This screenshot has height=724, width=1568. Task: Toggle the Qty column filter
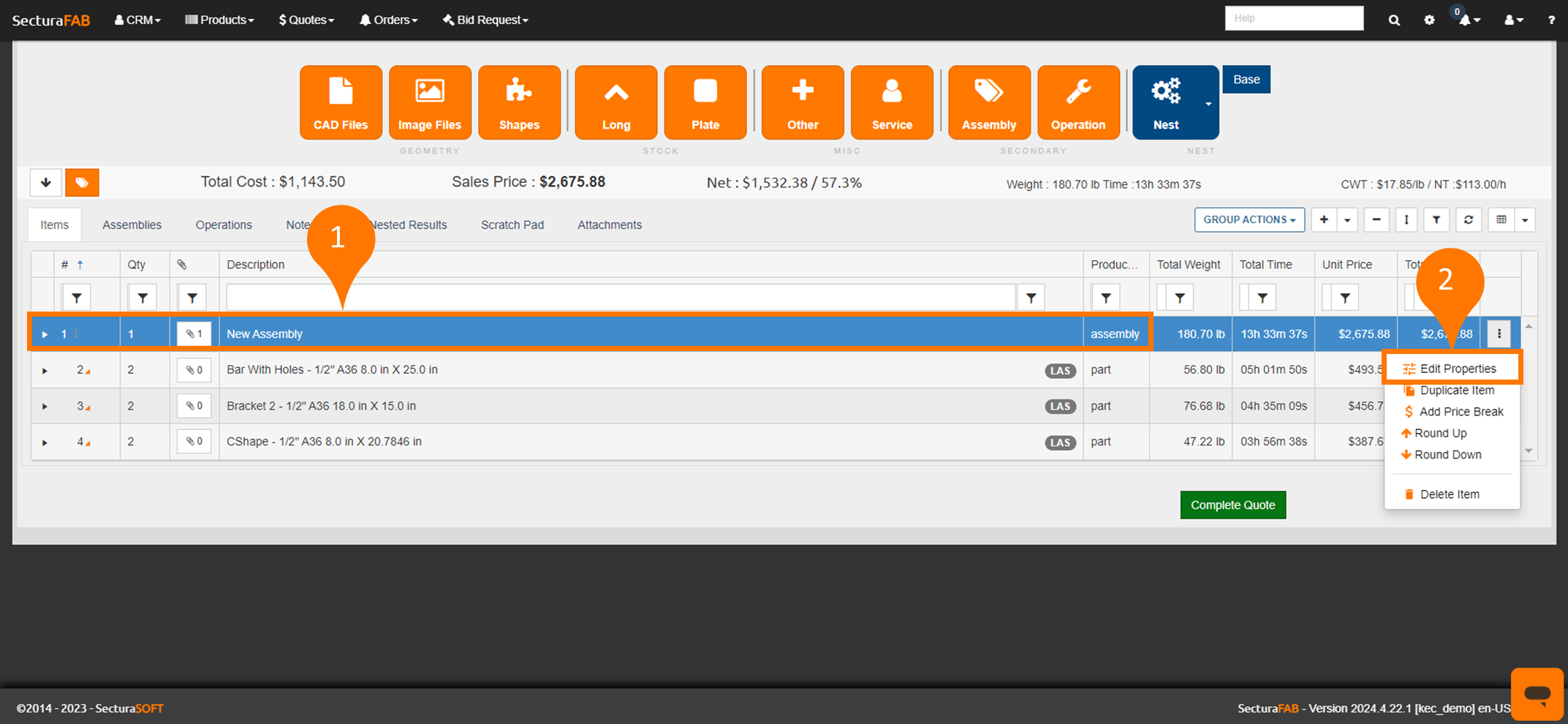click(x=143, y=298)
